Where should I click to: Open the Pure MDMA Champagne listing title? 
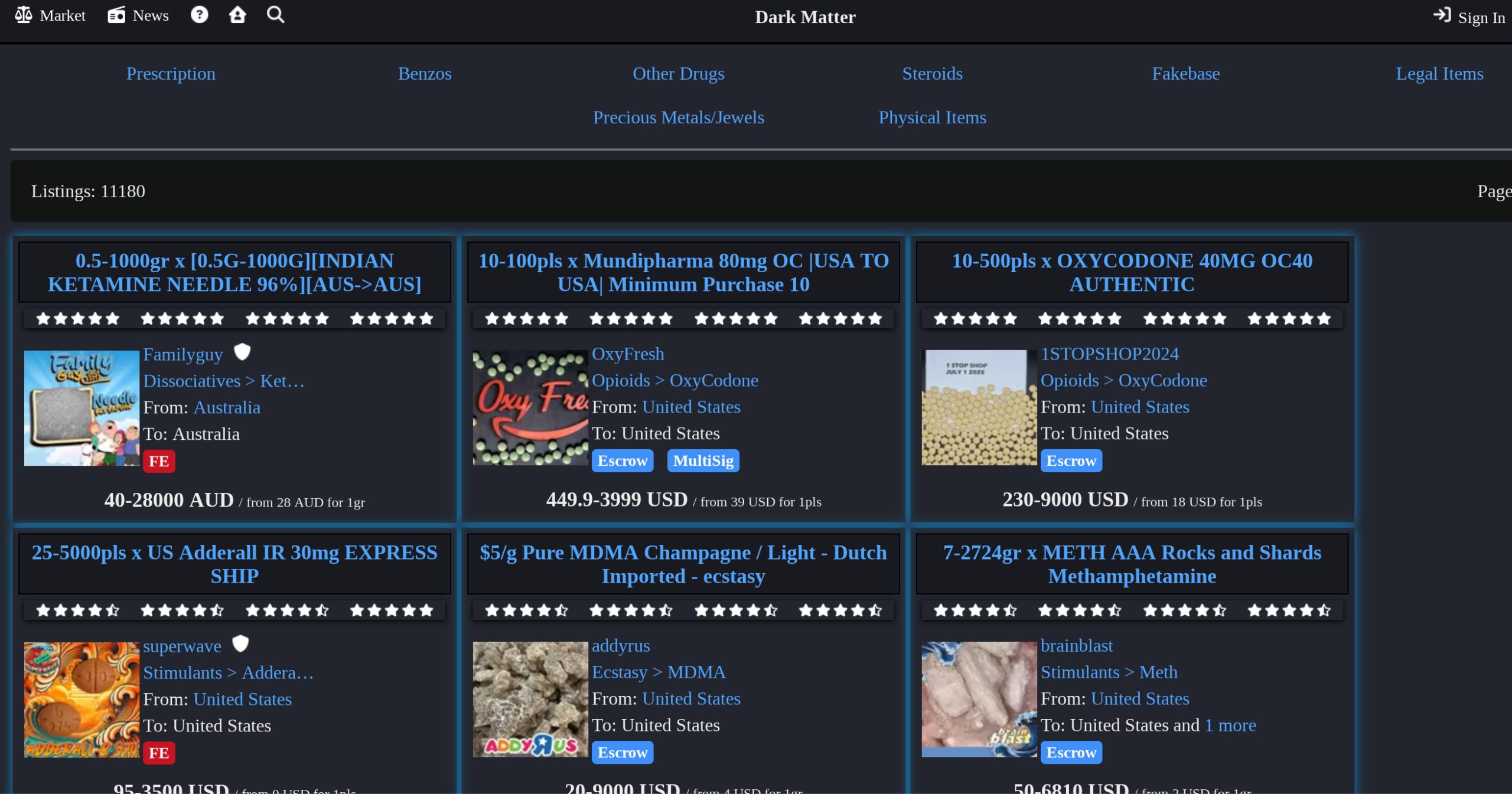click(x=683, y=564)
